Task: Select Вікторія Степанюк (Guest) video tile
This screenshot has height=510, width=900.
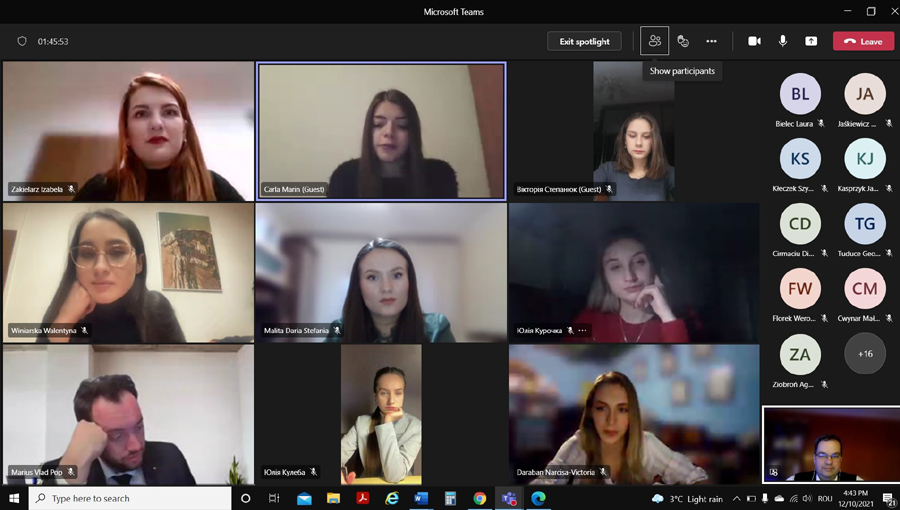Action: click(634, 131)
